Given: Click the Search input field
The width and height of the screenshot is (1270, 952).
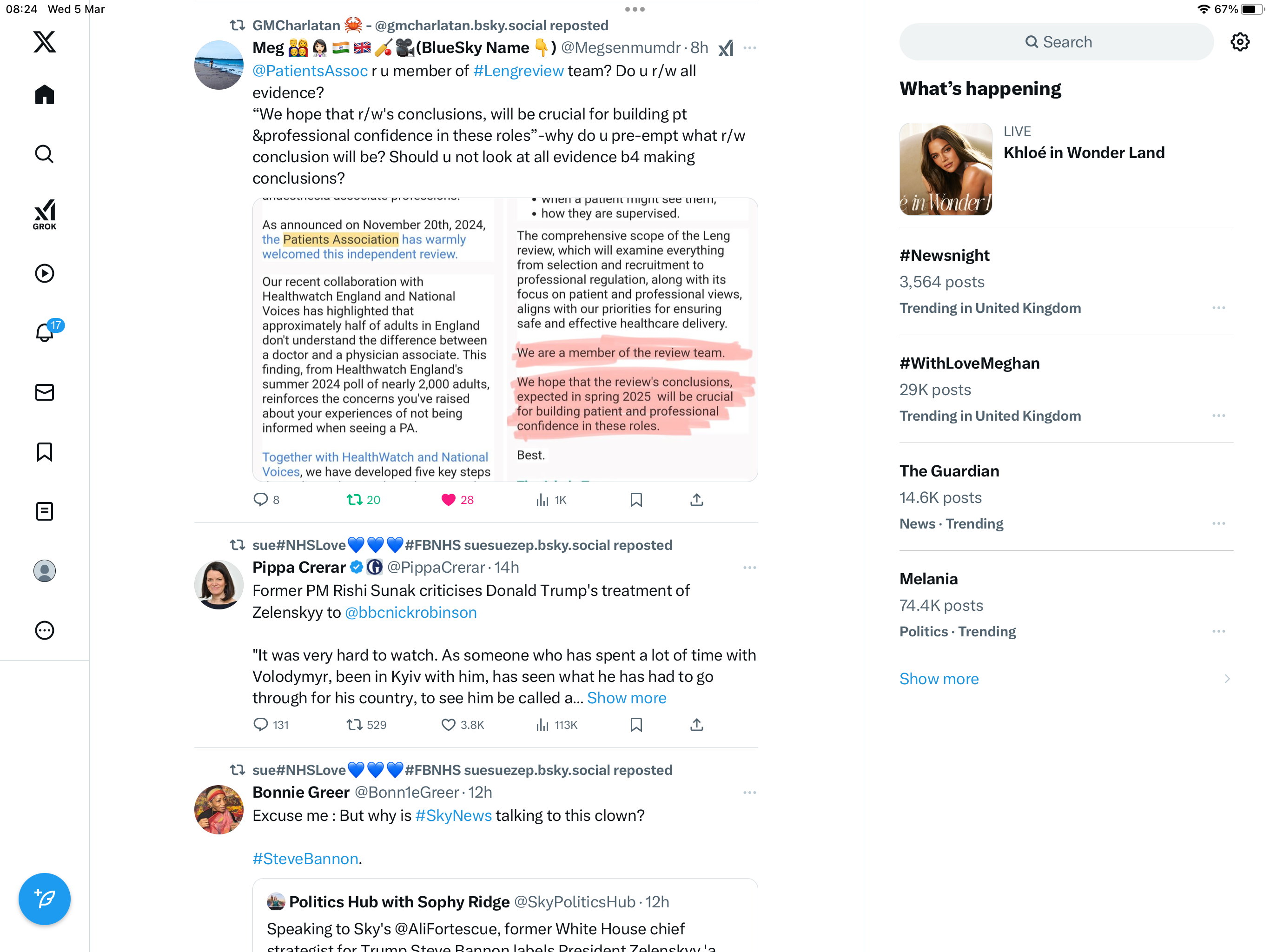Looking at the screenshot, I should (x=1057, y=42).
